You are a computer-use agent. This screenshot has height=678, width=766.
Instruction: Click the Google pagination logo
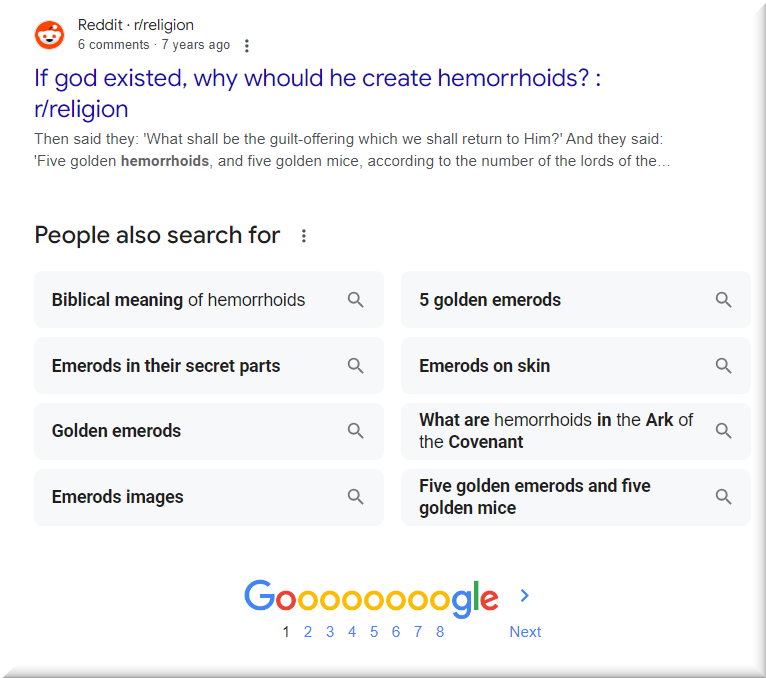point(370,598)
